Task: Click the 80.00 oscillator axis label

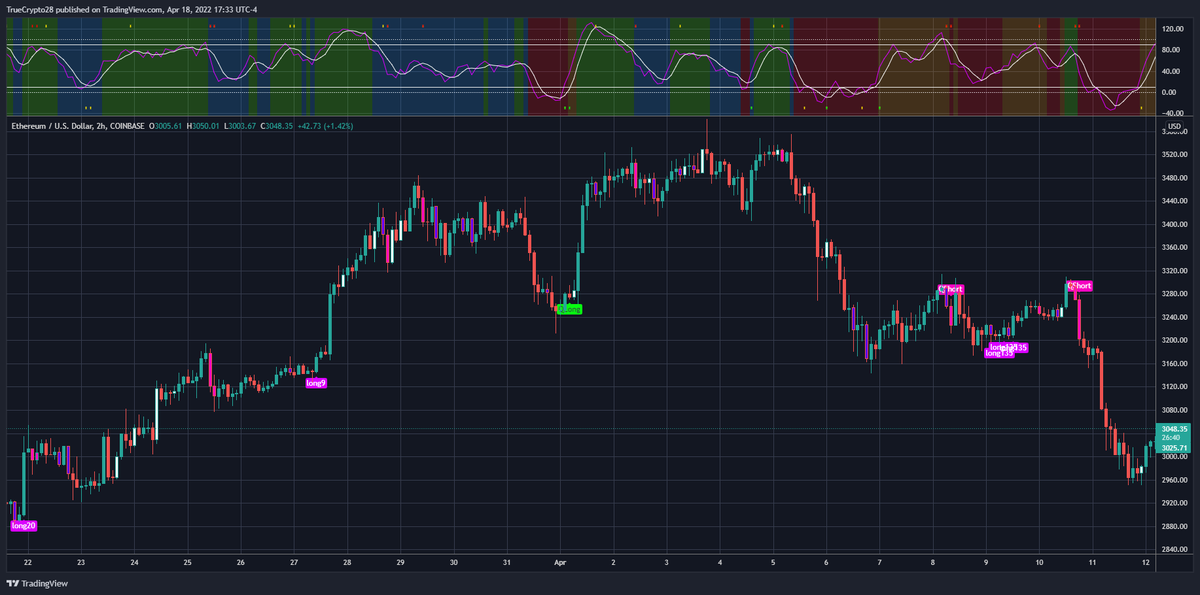Action: click(x=1172, y=48)
